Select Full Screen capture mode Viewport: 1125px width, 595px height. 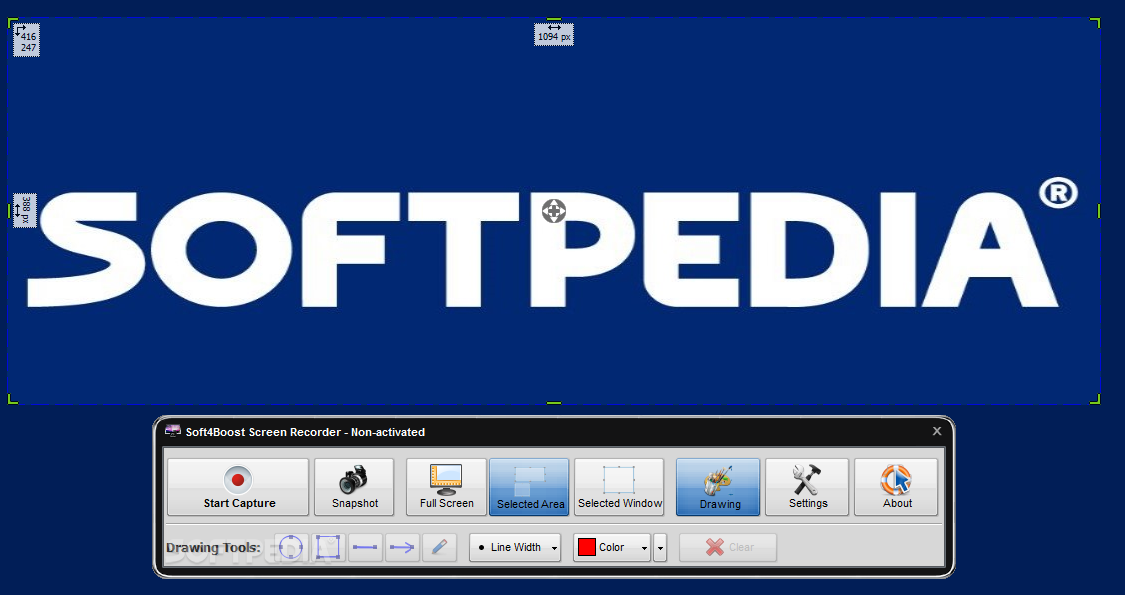tap(446, 487)
